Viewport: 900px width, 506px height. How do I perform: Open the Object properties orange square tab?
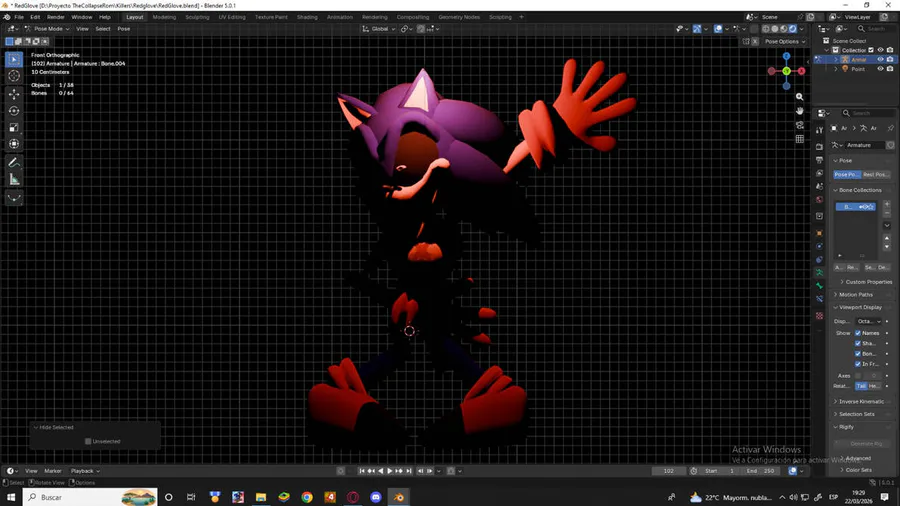820,233
